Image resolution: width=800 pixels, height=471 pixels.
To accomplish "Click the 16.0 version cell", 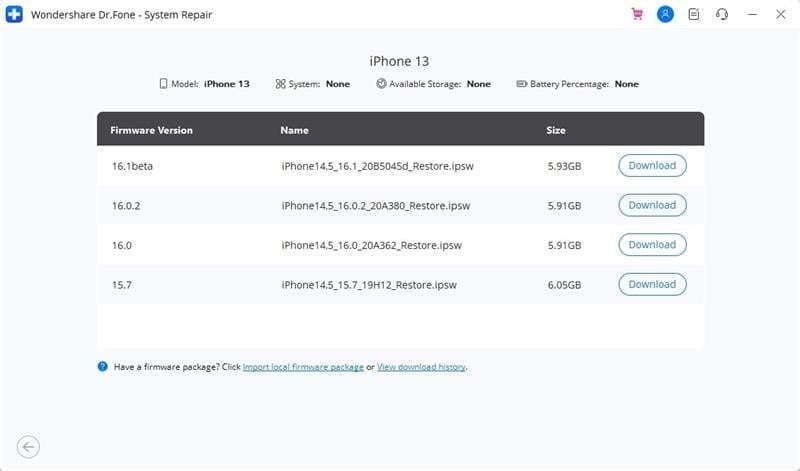I will (121, 245).
